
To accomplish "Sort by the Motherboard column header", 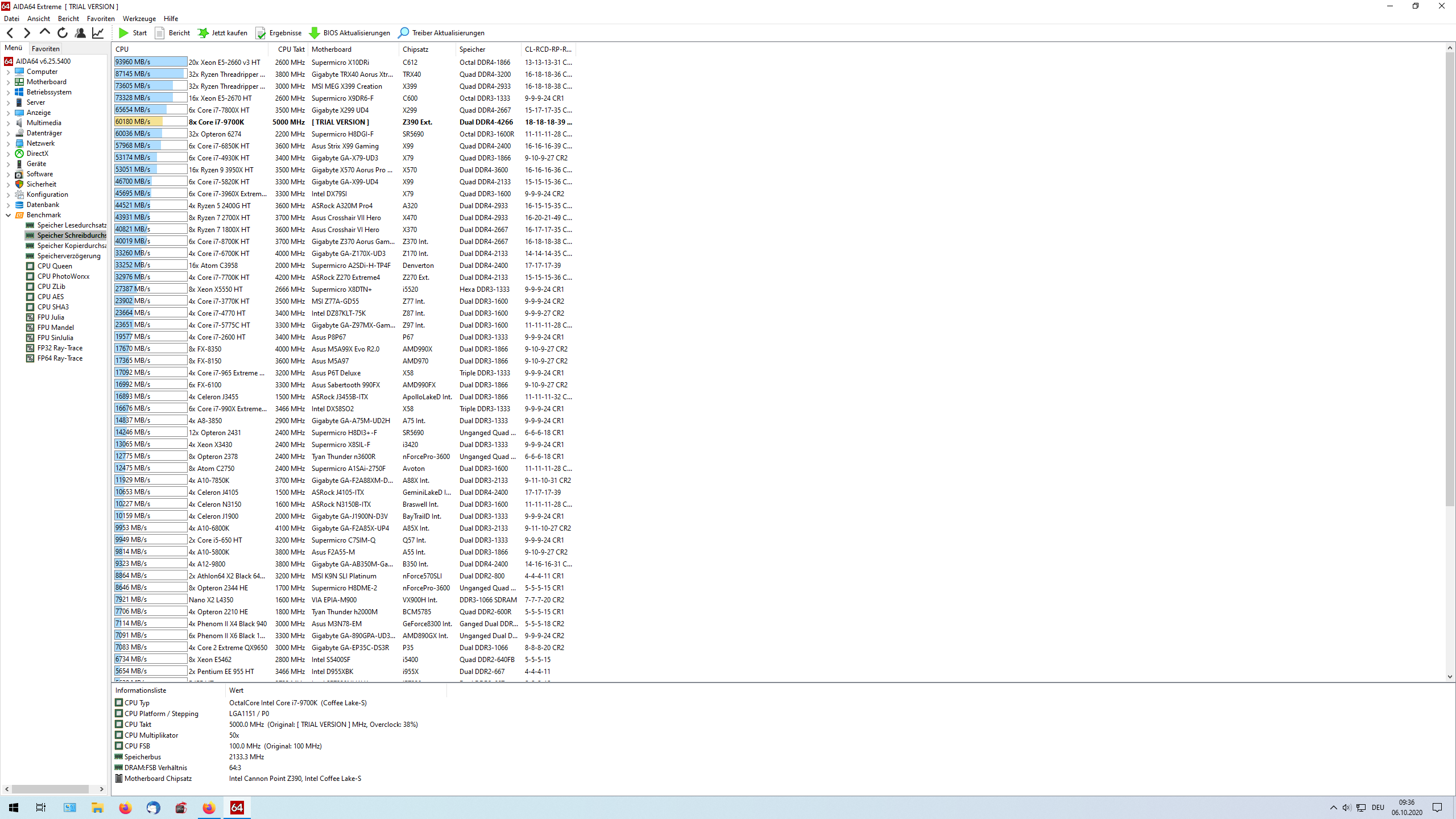I will (332, 49).
